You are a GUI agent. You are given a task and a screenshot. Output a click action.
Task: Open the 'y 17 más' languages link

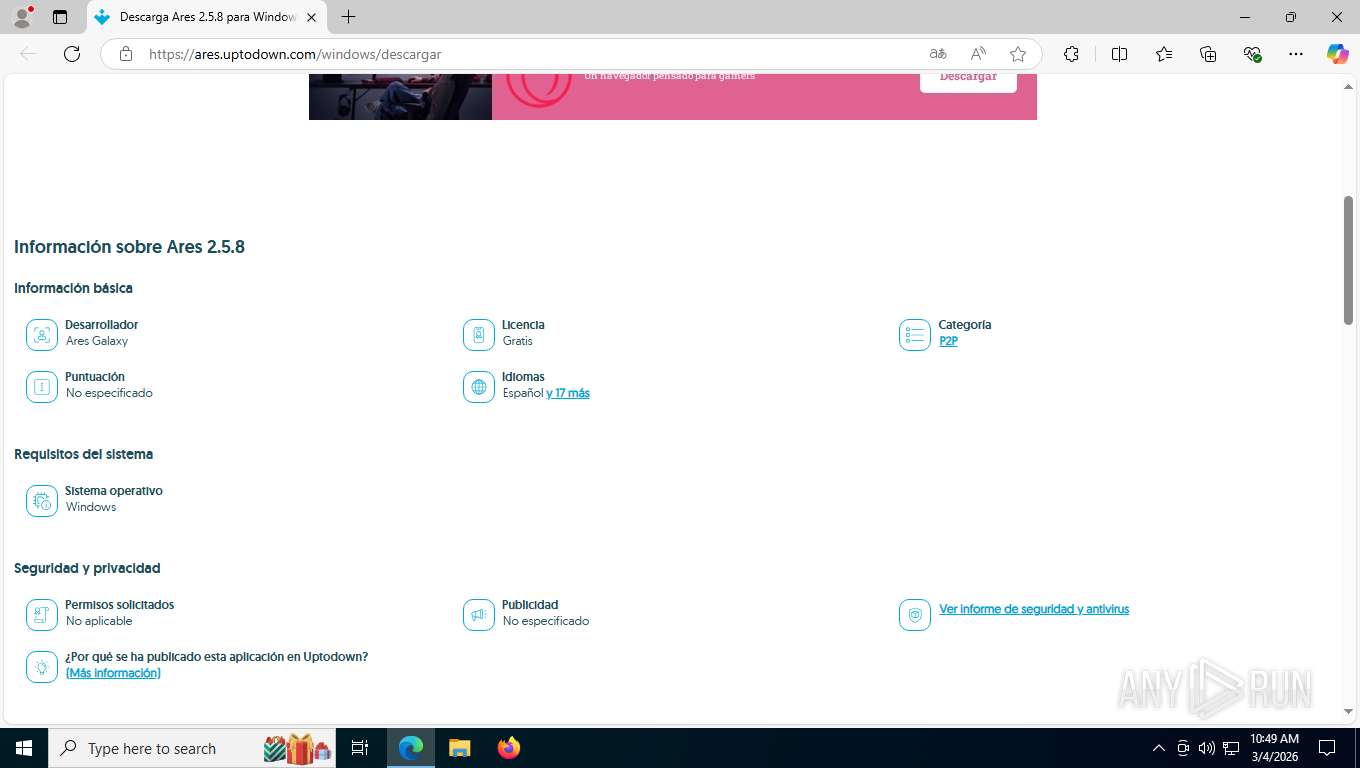point(568,393)
